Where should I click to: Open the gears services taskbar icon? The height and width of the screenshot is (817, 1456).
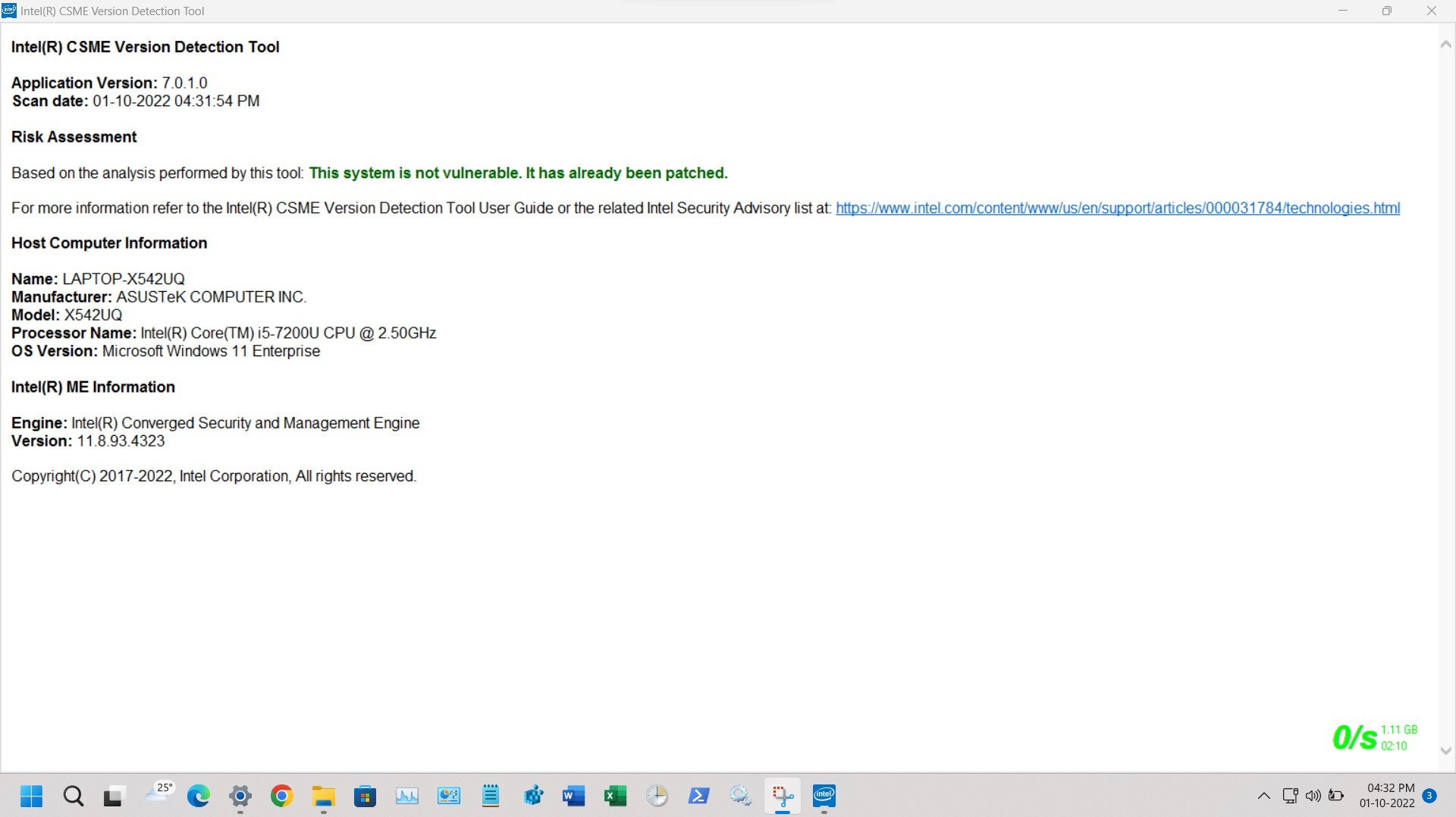[x=741, y=797]
